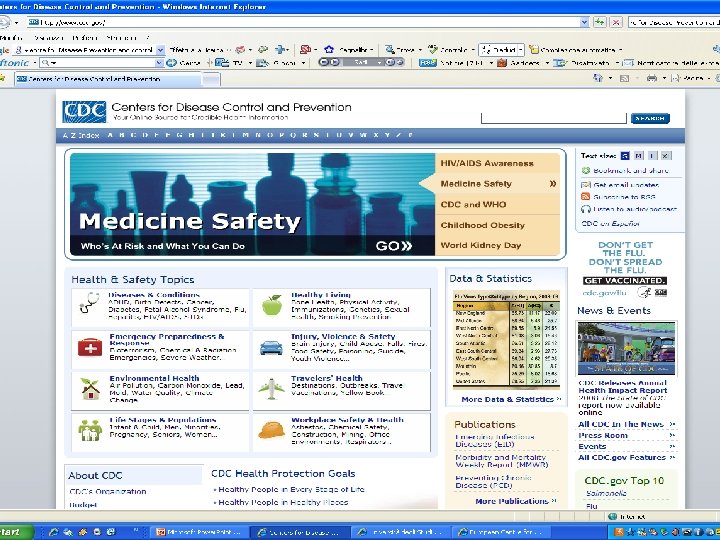This screenshot has height=540, width=720.
Task: Click the green apple icon for Healthy Living
Action: pyautogui.click(x=271, y=305)
